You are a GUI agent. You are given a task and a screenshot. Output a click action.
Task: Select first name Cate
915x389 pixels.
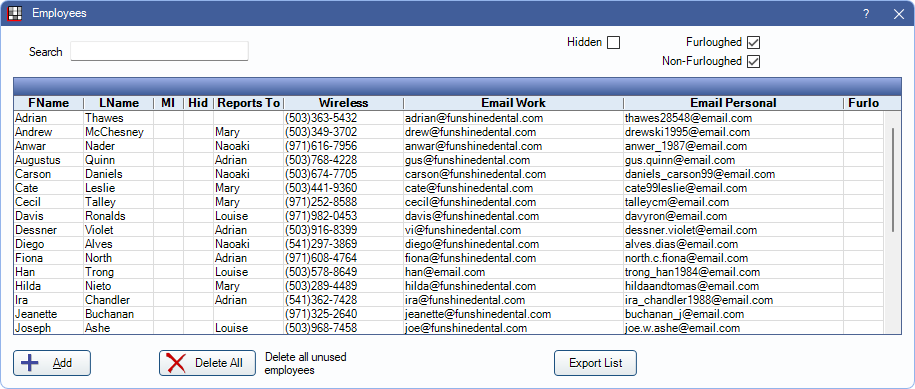[27, 188]
